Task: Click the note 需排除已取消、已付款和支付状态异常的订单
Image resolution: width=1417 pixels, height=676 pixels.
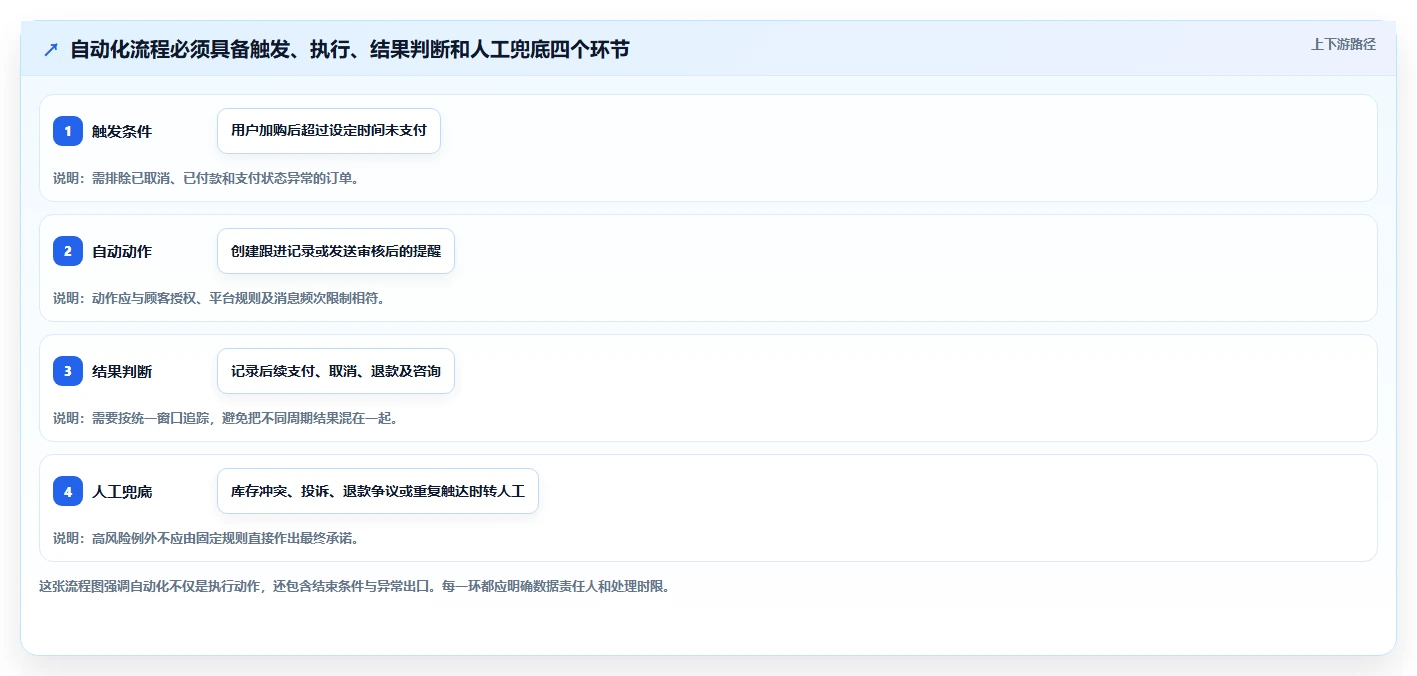Action: coord(206,178)
